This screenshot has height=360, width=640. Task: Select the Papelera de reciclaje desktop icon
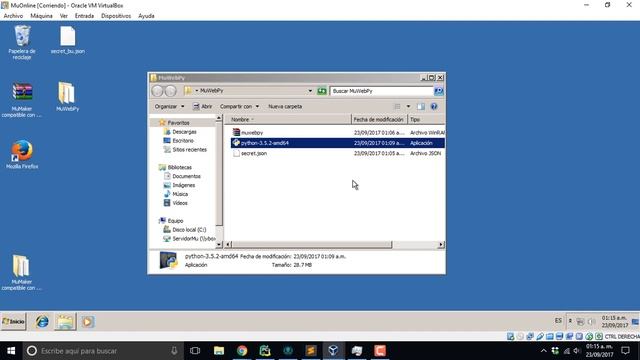pos(22,42)
